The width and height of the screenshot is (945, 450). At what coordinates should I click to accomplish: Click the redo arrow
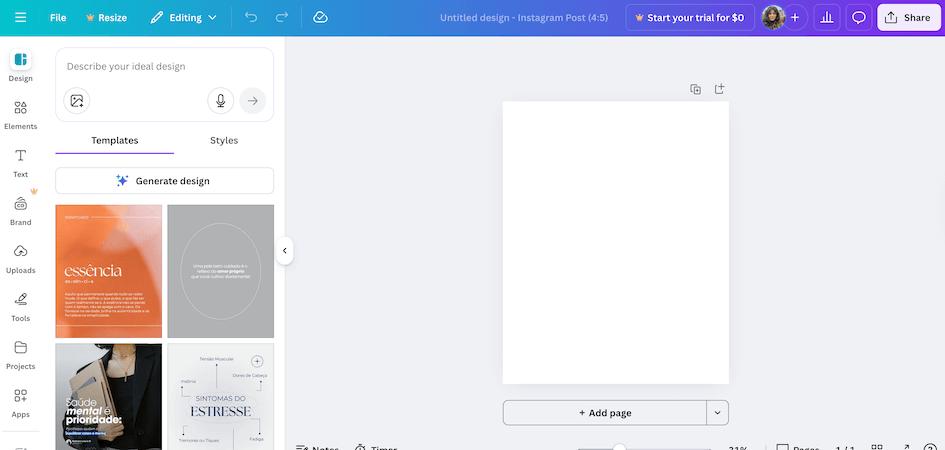[281, 17]
